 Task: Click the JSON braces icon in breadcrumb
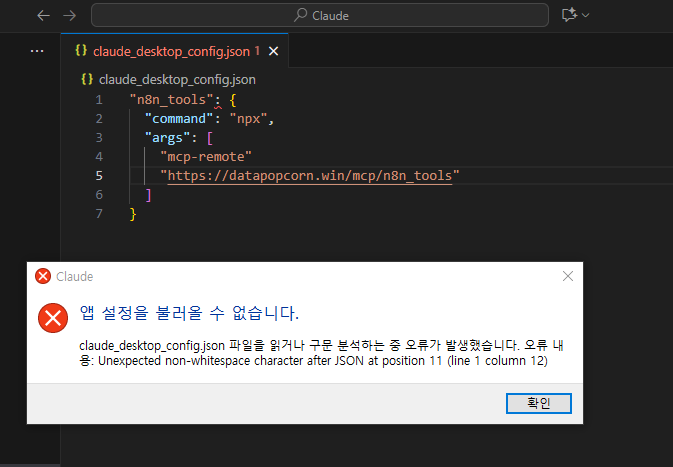[87, 79]
